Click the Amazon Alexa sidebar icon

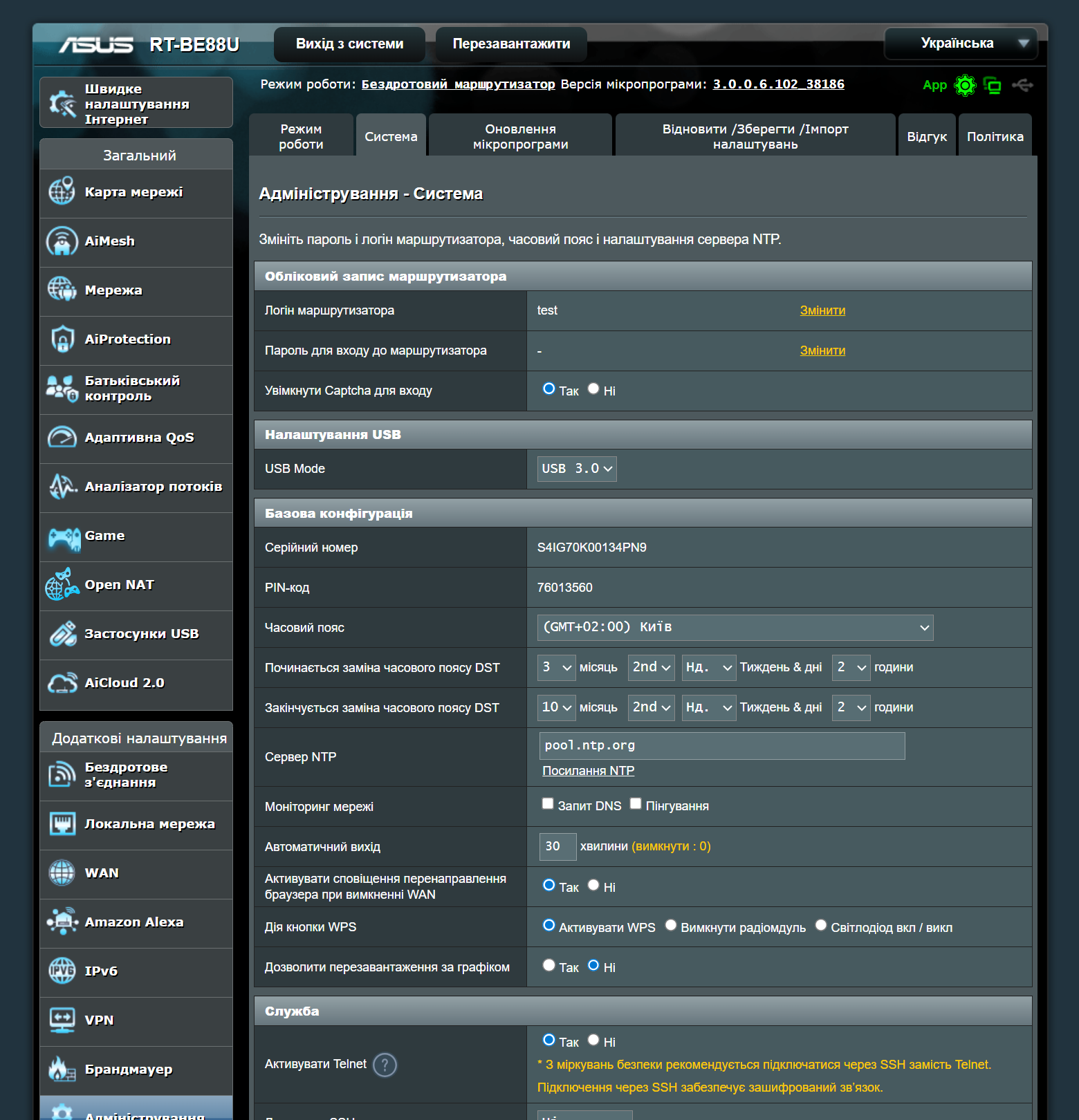(x=62, y=922)
